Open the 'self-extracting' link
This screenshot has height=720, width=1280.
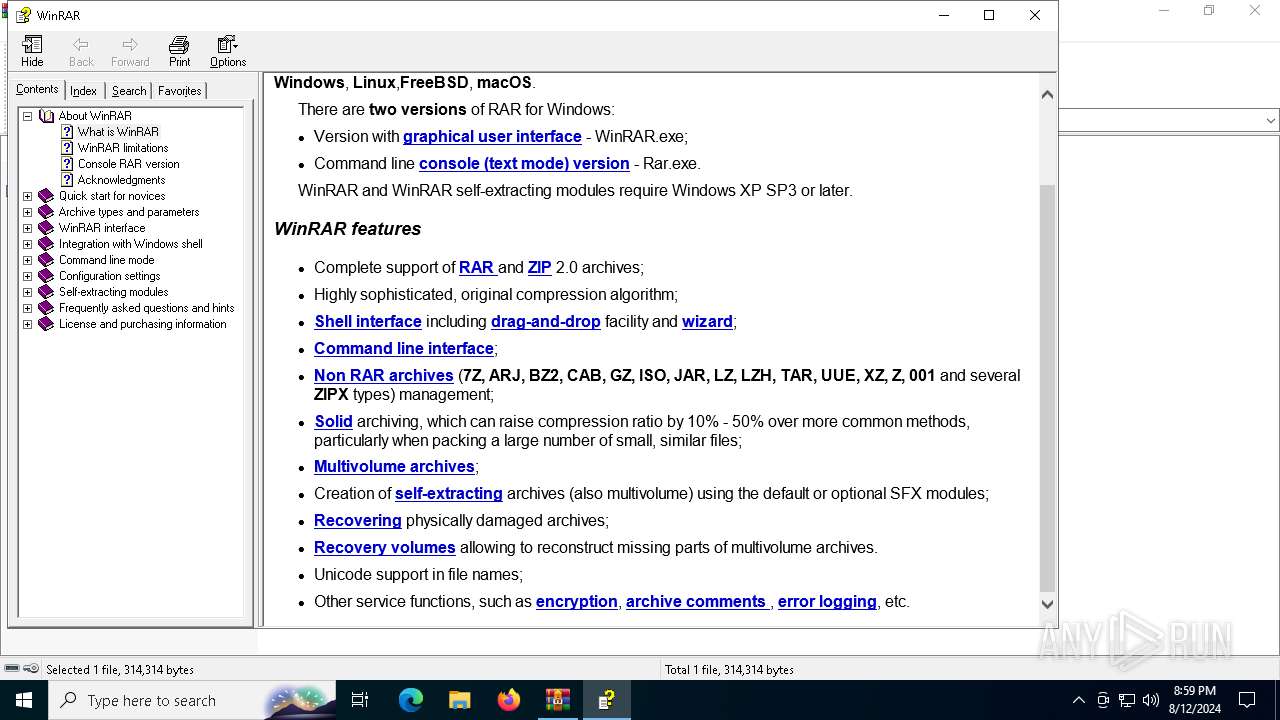449,494
